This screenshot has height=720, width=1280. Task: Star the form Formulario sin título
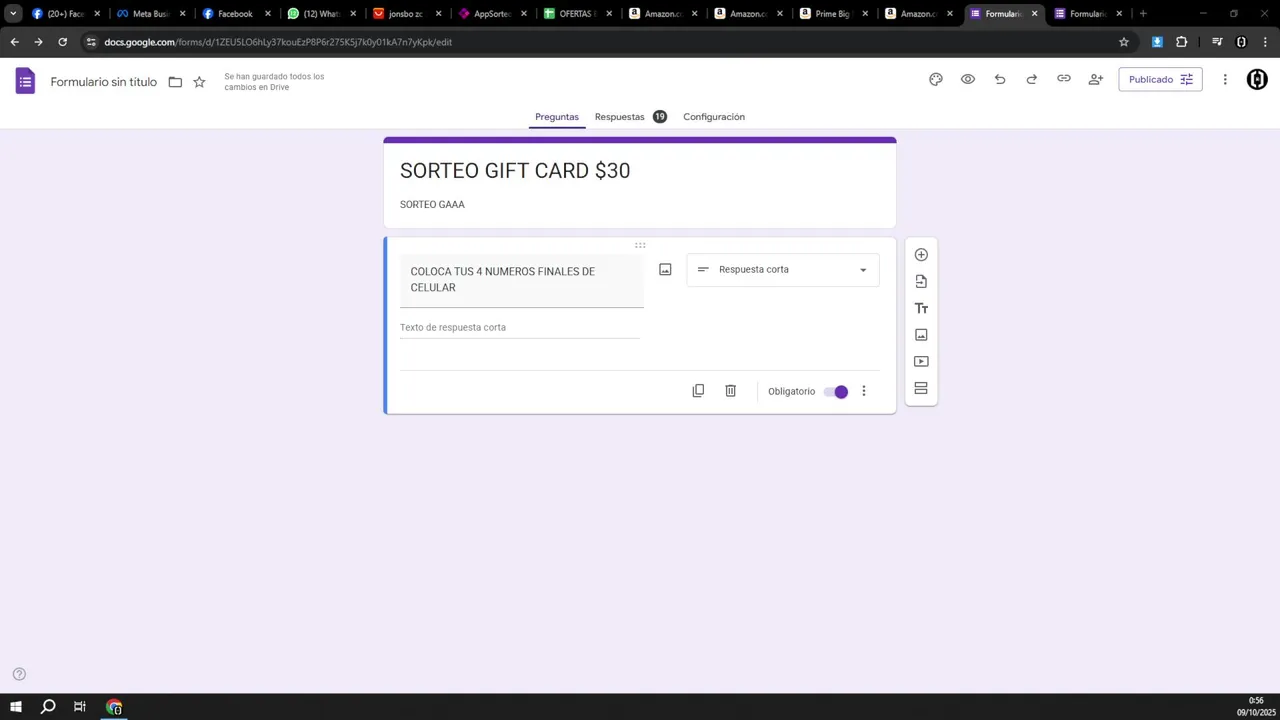pos(199,82)
